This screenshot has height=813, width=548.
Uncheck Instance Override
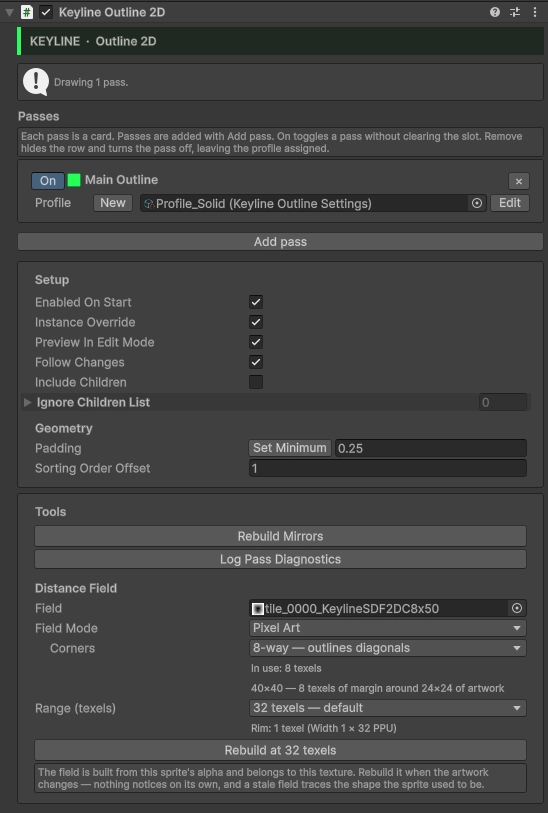coord(256,322)
